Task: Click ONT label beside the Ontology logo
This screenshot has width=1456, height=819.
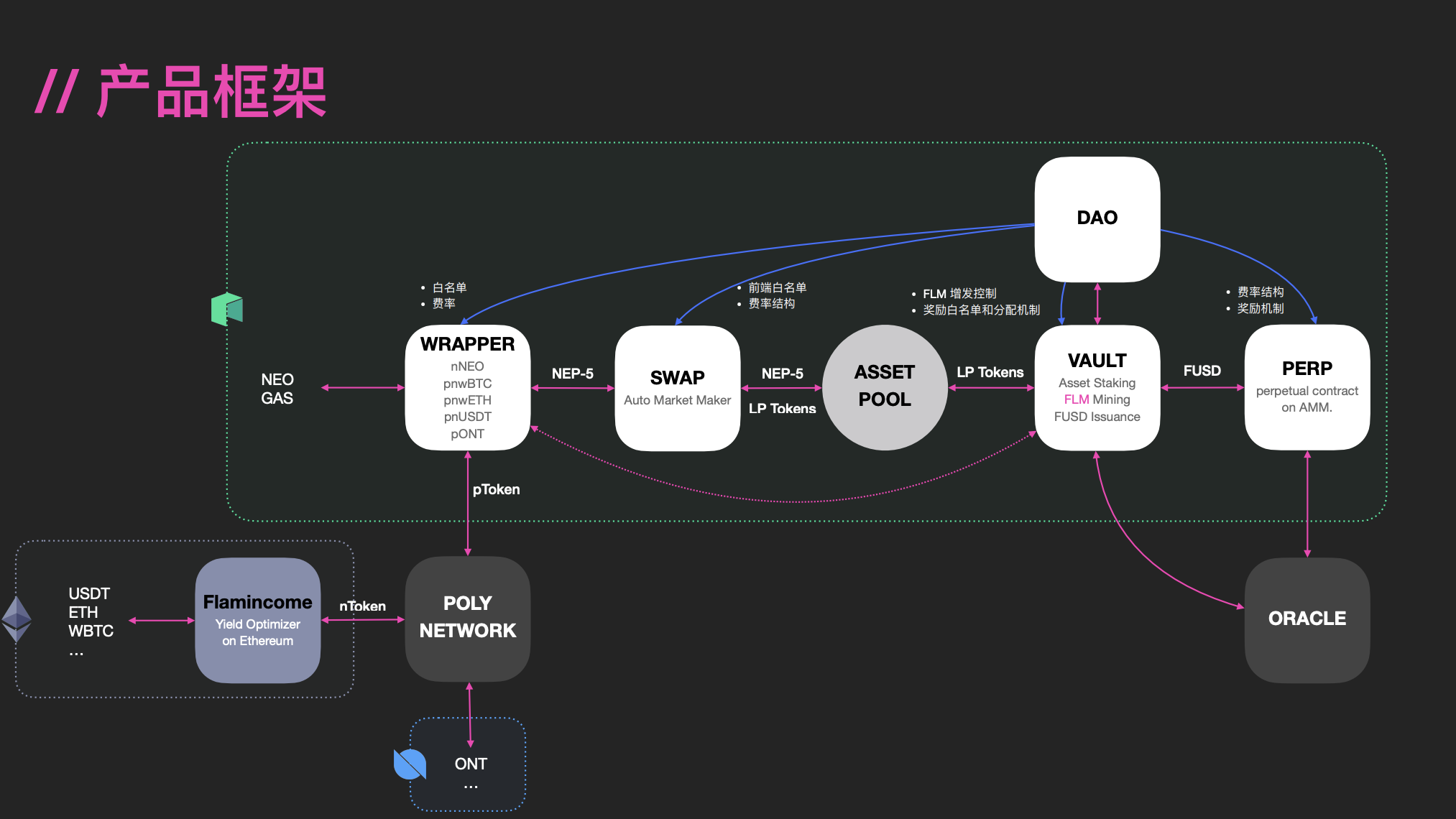Action: pos(471,764)
